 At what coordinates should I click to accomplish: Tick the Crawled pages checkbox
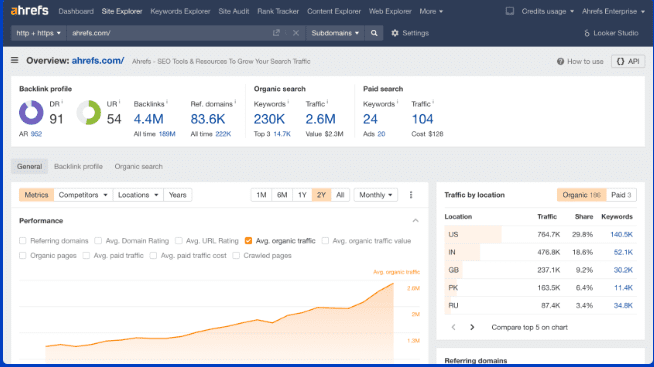coord(236,256)
